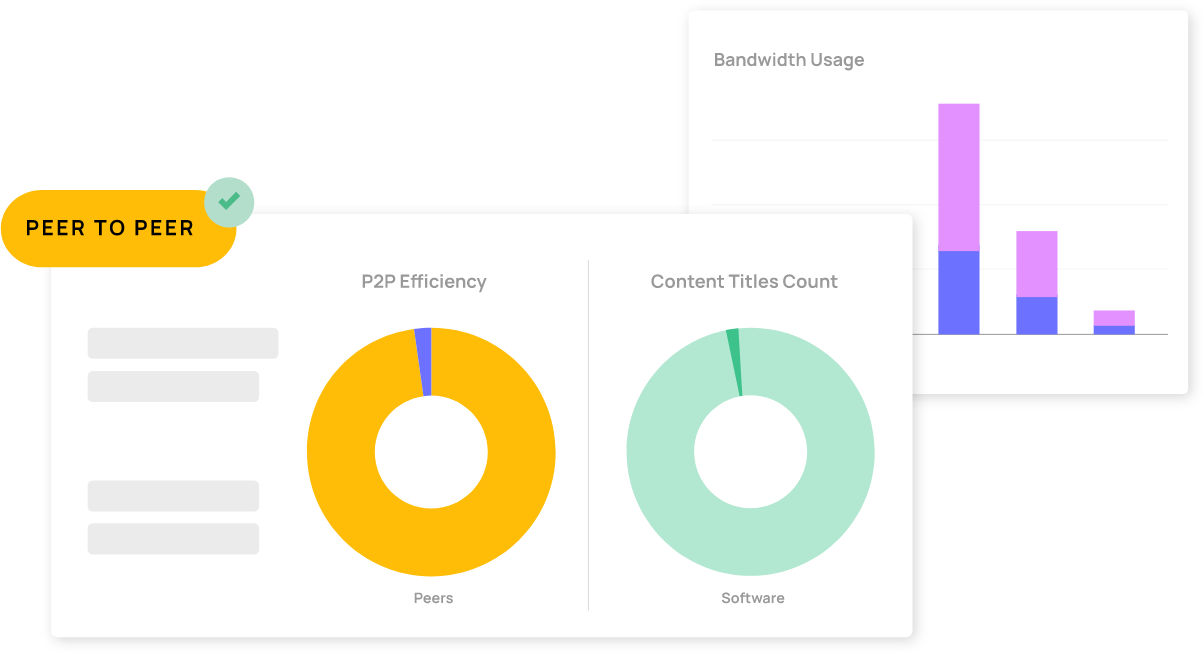Click the P2P Efficiency chart title
The image size is (1204, 654).
click(x=424, y=282)
